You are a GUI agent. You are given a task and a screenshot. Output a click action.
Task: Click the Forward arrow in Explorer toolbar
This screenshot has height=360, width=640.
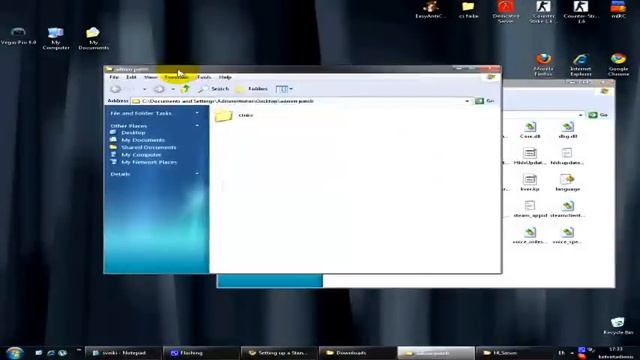tap(159, 89)
